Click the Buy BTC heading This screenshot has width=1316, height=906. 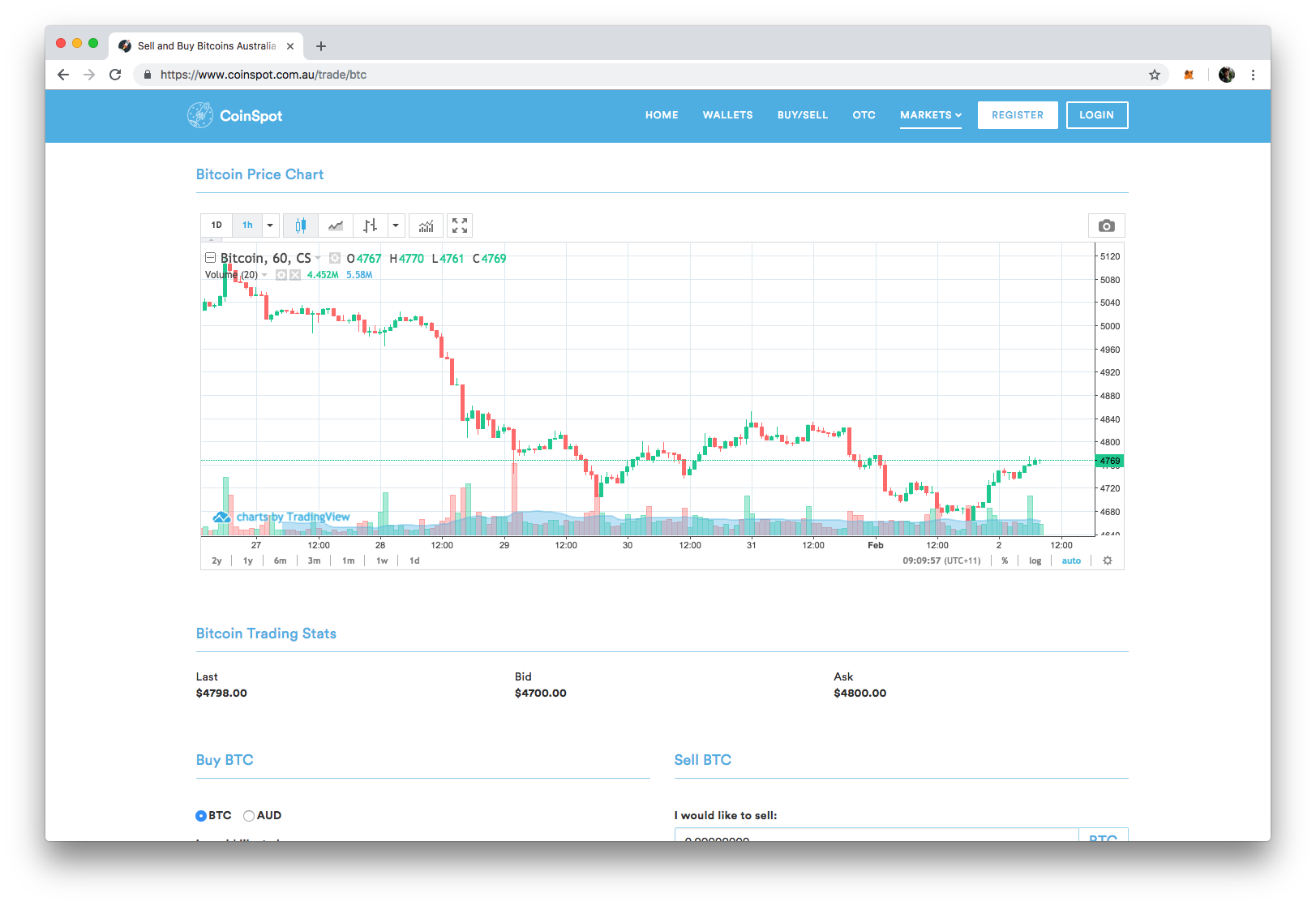click(x=225, y=760)
